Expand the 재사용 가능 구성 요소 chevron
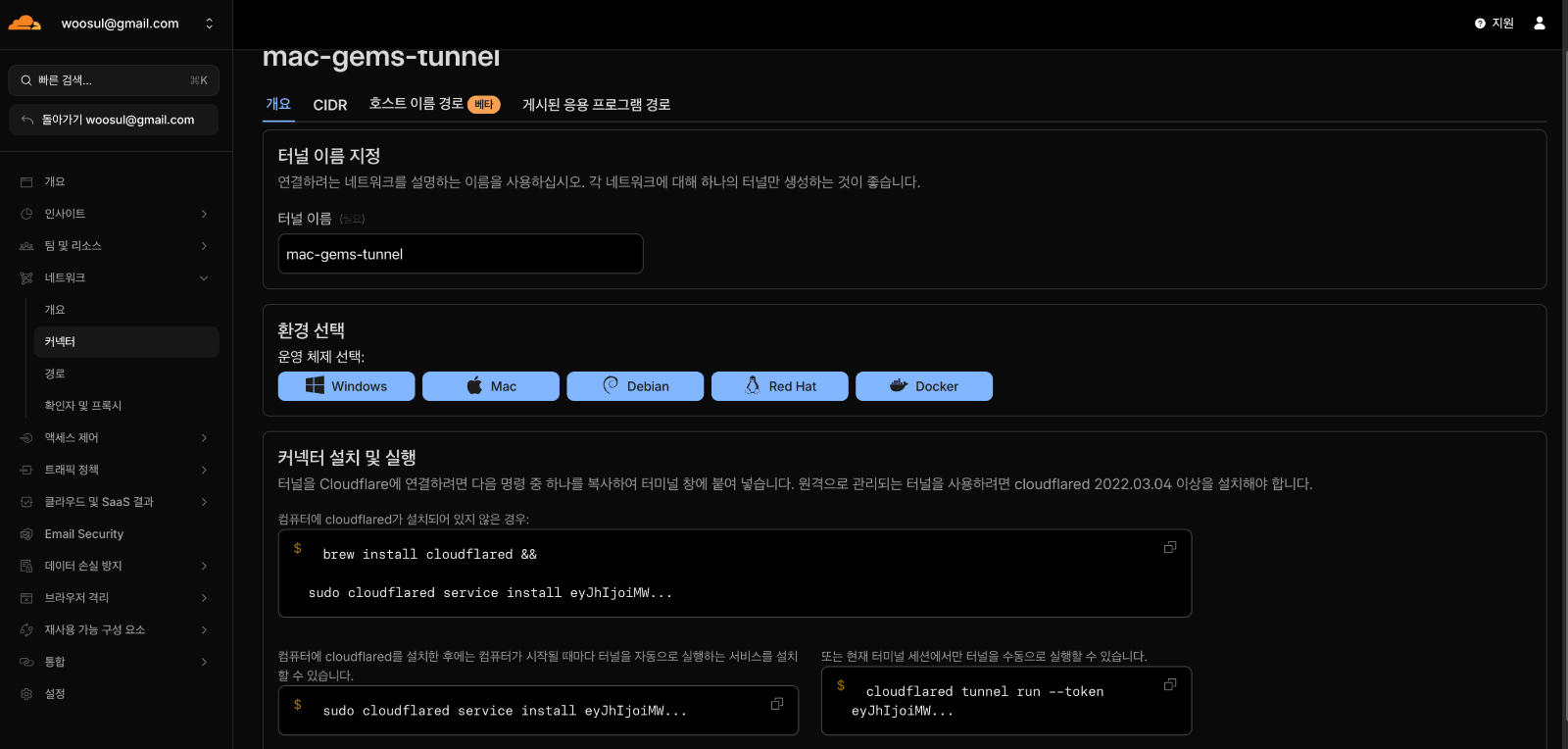 (204, 630)
